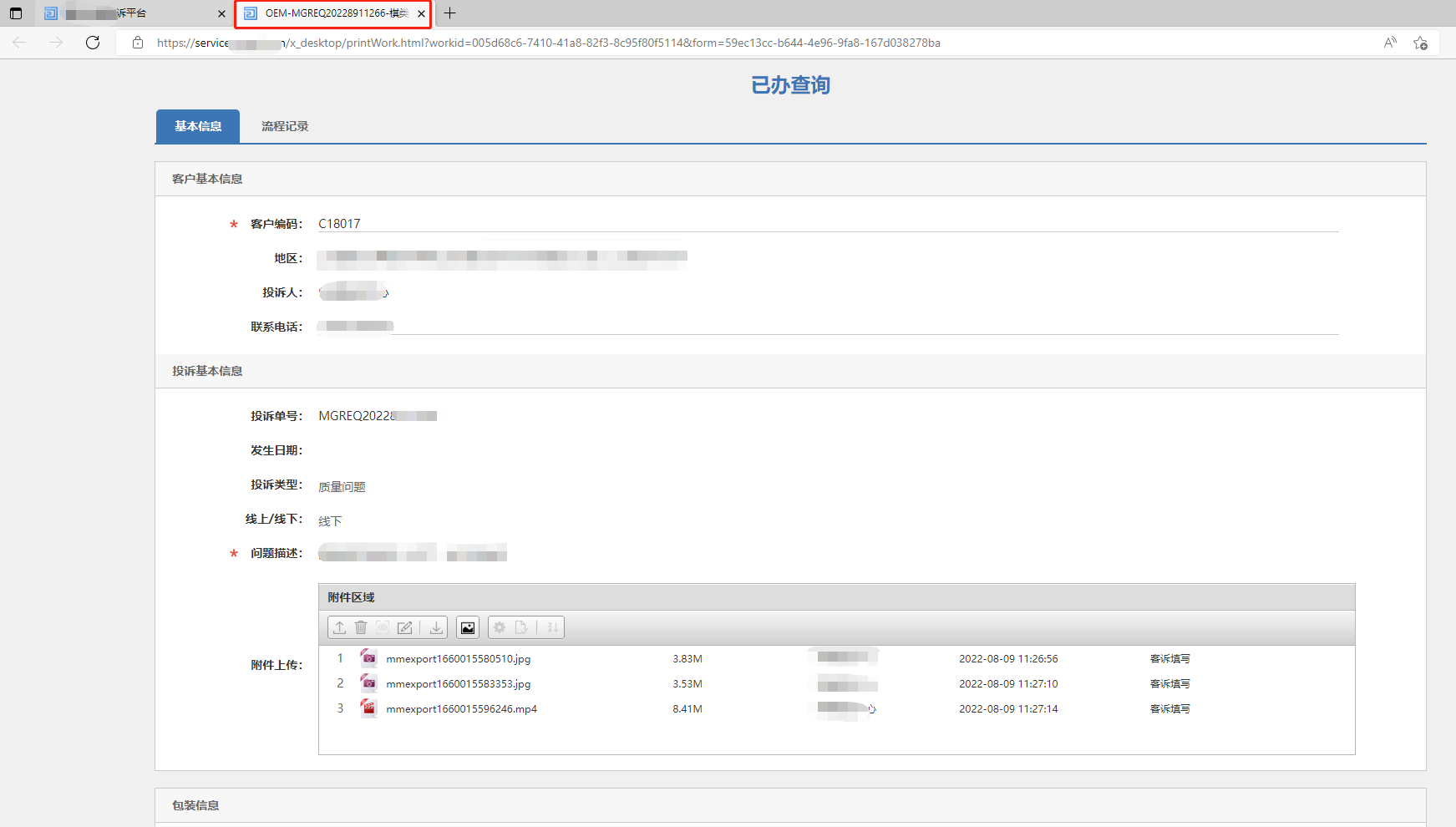Screen dimensions: 1456x827
Task: Click attachment name mmexport1660015583353.jpg
Action: click(x=458, y=684)
